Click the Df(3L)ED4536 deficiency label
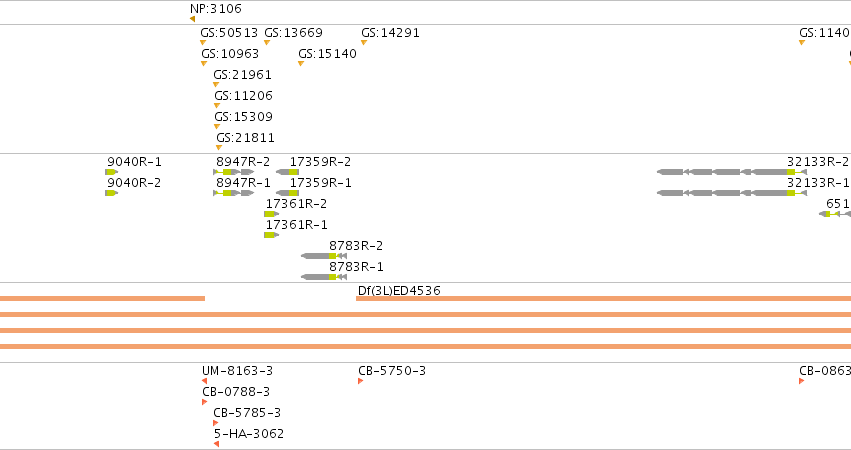The height and width of the screenshot is (450, 851). click(x=399, y=290)
